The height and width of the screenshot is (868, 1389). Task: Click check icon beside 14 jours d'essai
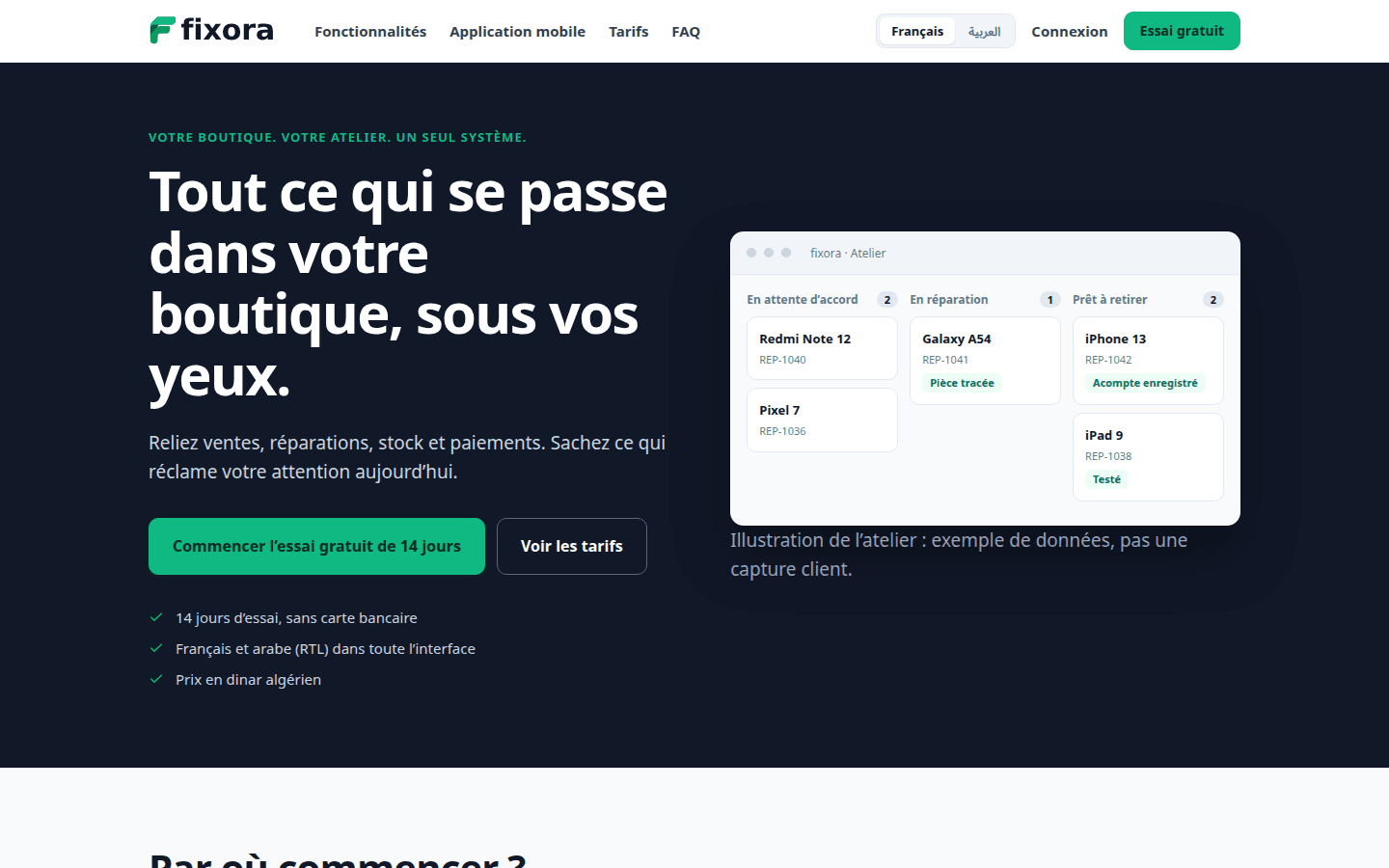pyautogui.click(x=156, y=617)
